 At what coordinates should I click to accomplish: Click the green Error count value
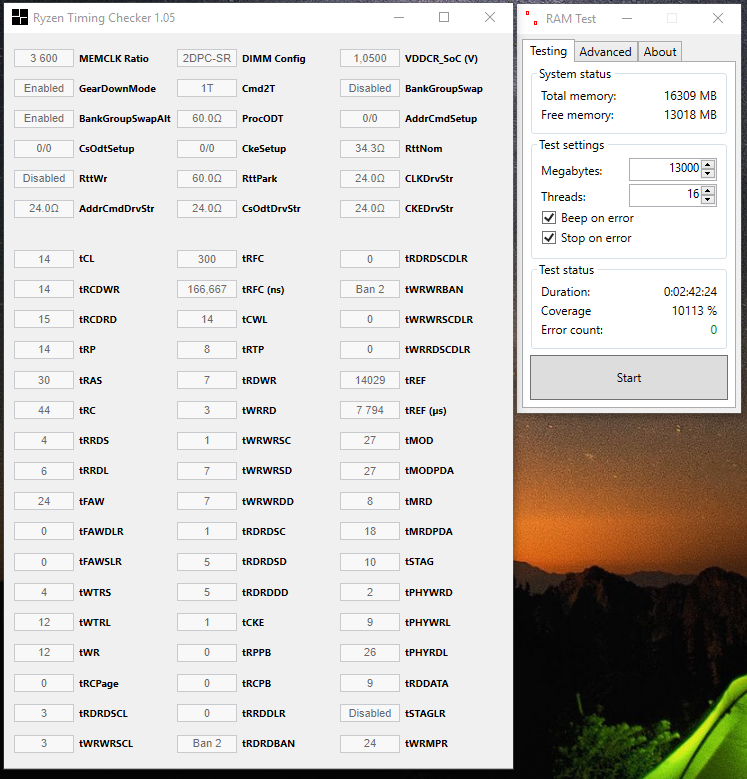tap(713, 329)
